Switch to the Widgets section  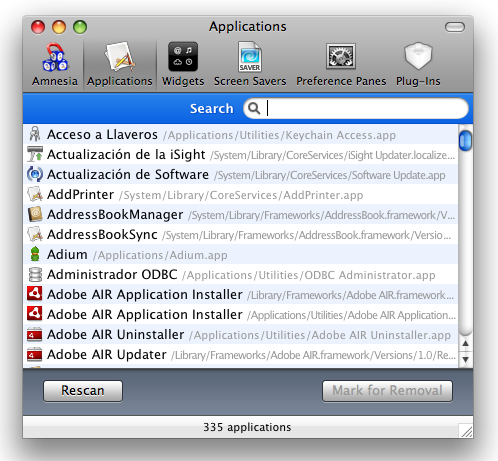183,64
